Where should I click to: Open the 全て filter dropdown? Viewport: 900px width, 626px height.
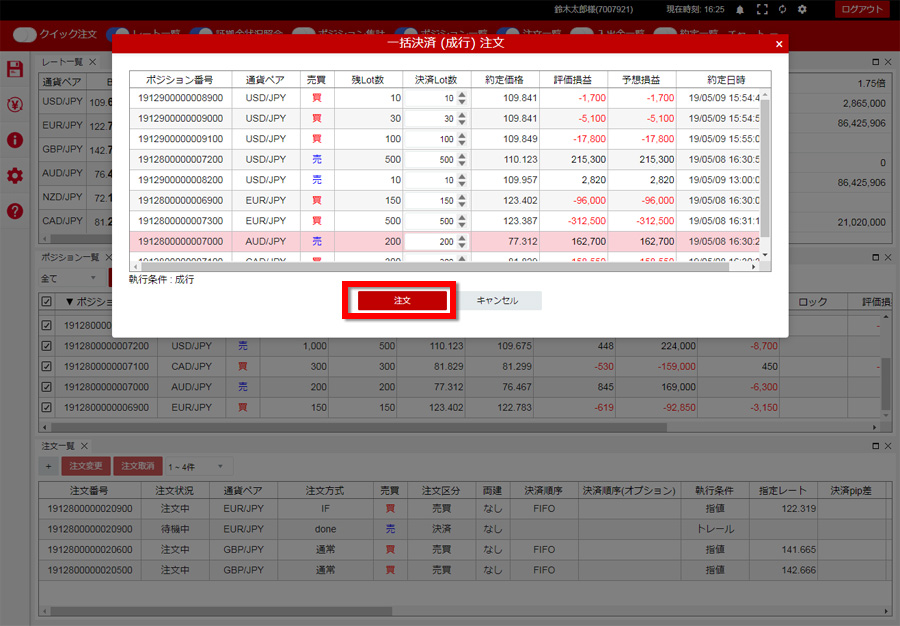[x=69, y=278]
